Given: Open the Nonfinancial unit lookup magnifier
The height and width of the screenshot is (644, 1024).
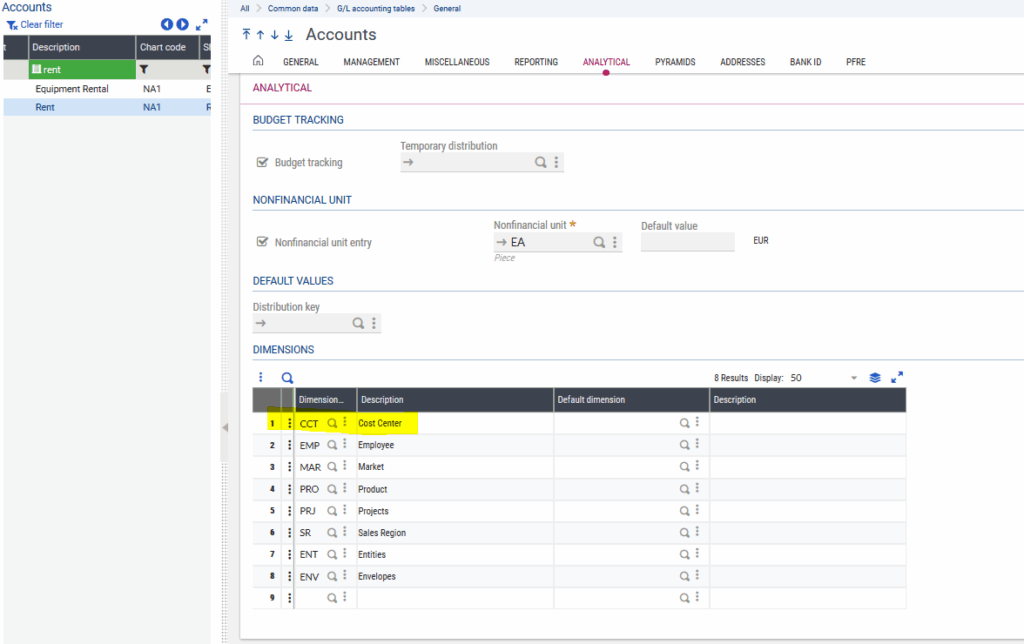Looking at the screenshot, I should [x=598, y=241].
